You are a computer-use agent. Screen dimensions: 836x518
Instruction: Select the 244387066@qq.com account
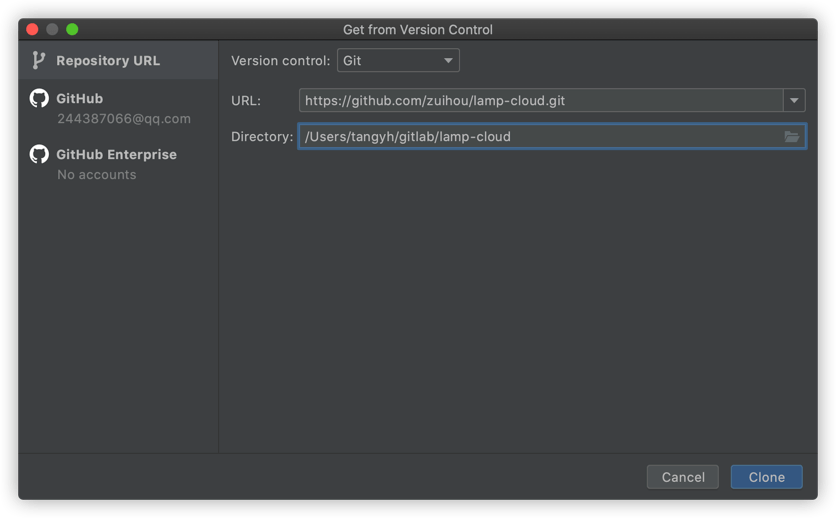click(123, 118)
